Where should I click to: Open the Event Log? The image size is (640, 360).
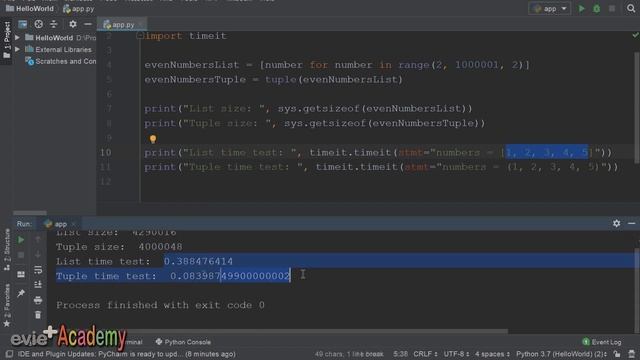[x=602, y=342]
